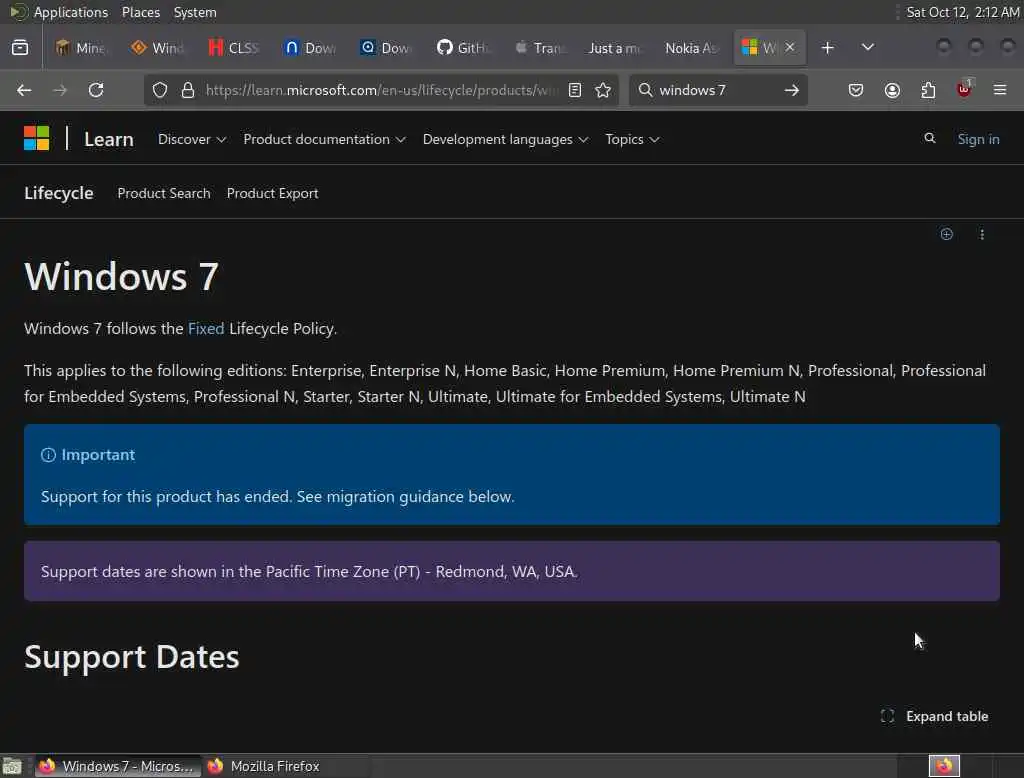Click the Firefox icon in bottom tray
This screenshot has width=1024, height=778.
pyautogui.click(x=944, y=766)
